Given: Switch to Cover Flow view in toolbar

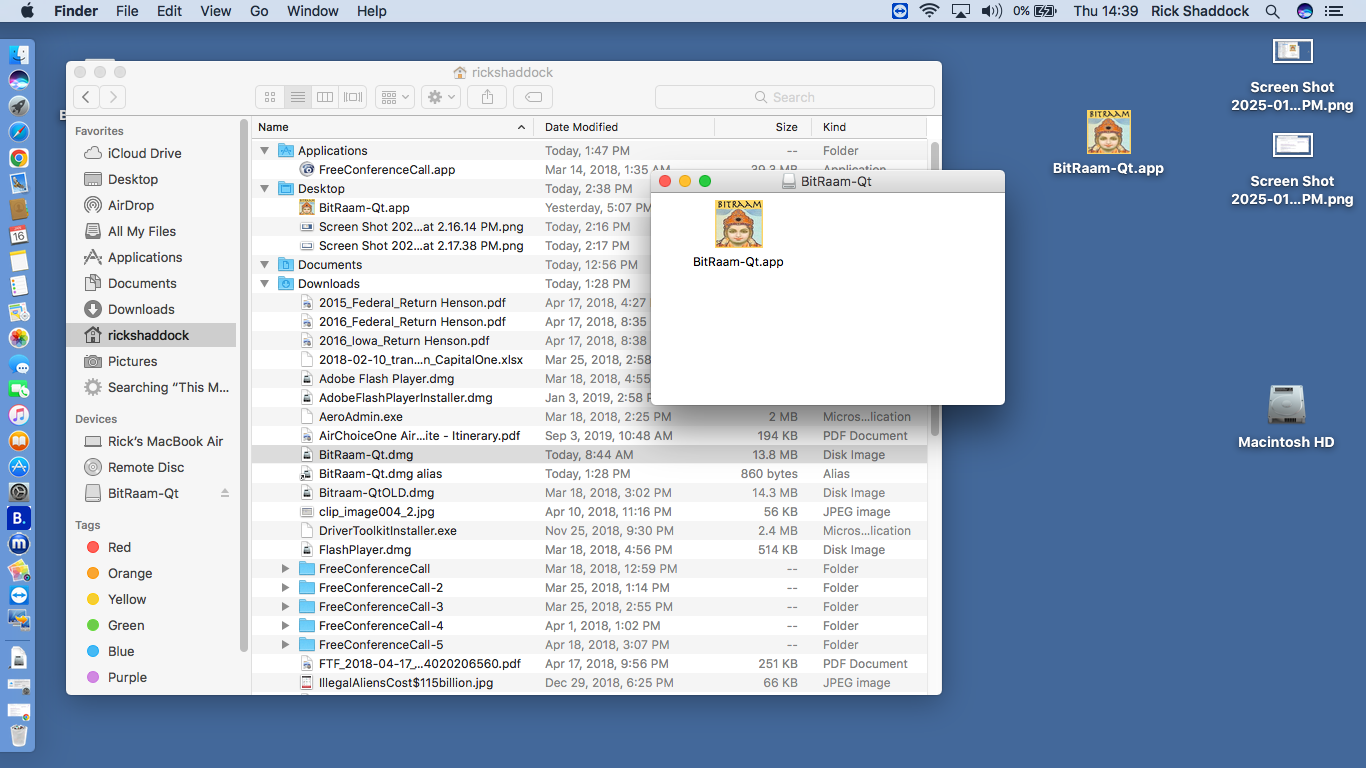Looking at the screenshot, I should click(x=353, y=97).
